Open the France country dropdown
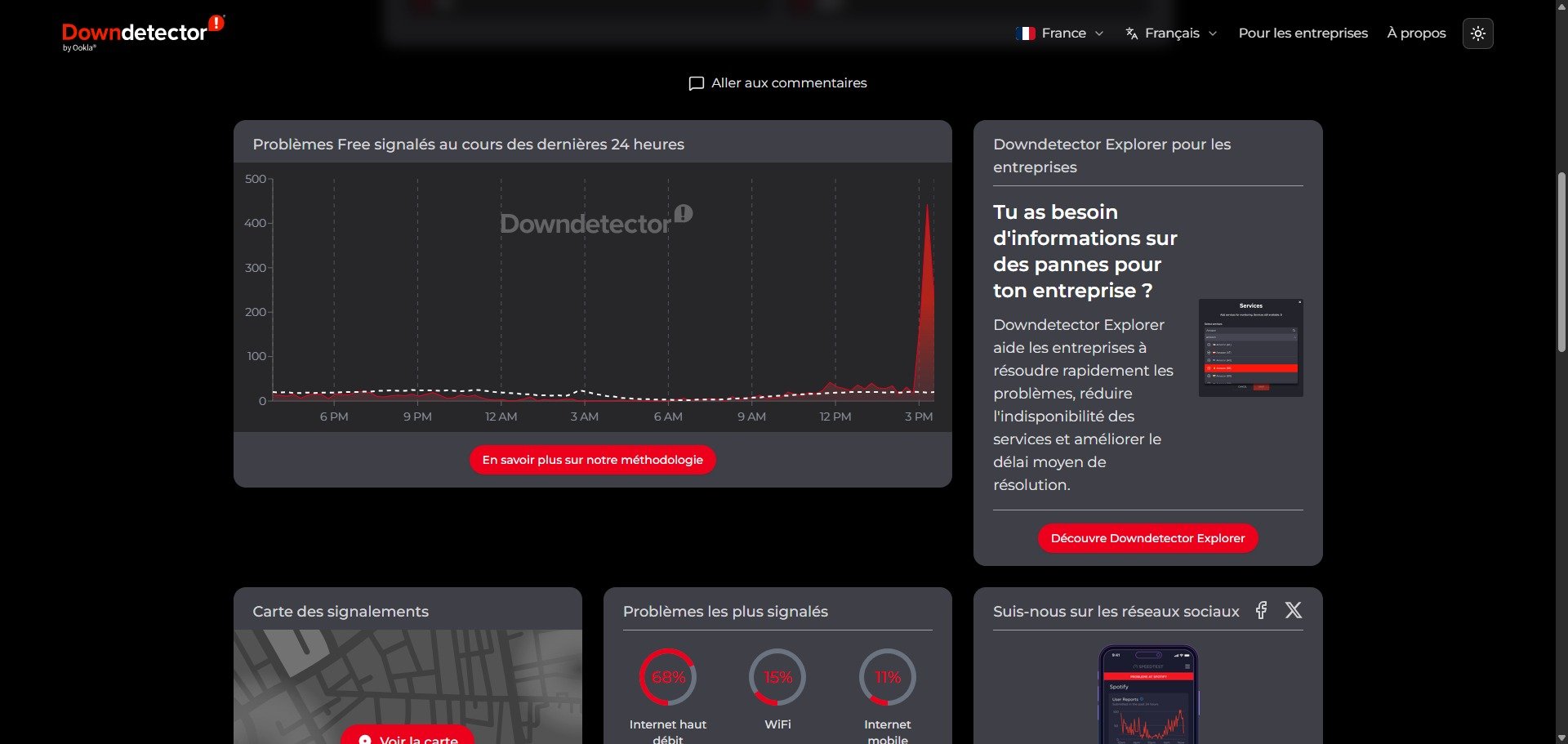 click(x=1060, y=33)
